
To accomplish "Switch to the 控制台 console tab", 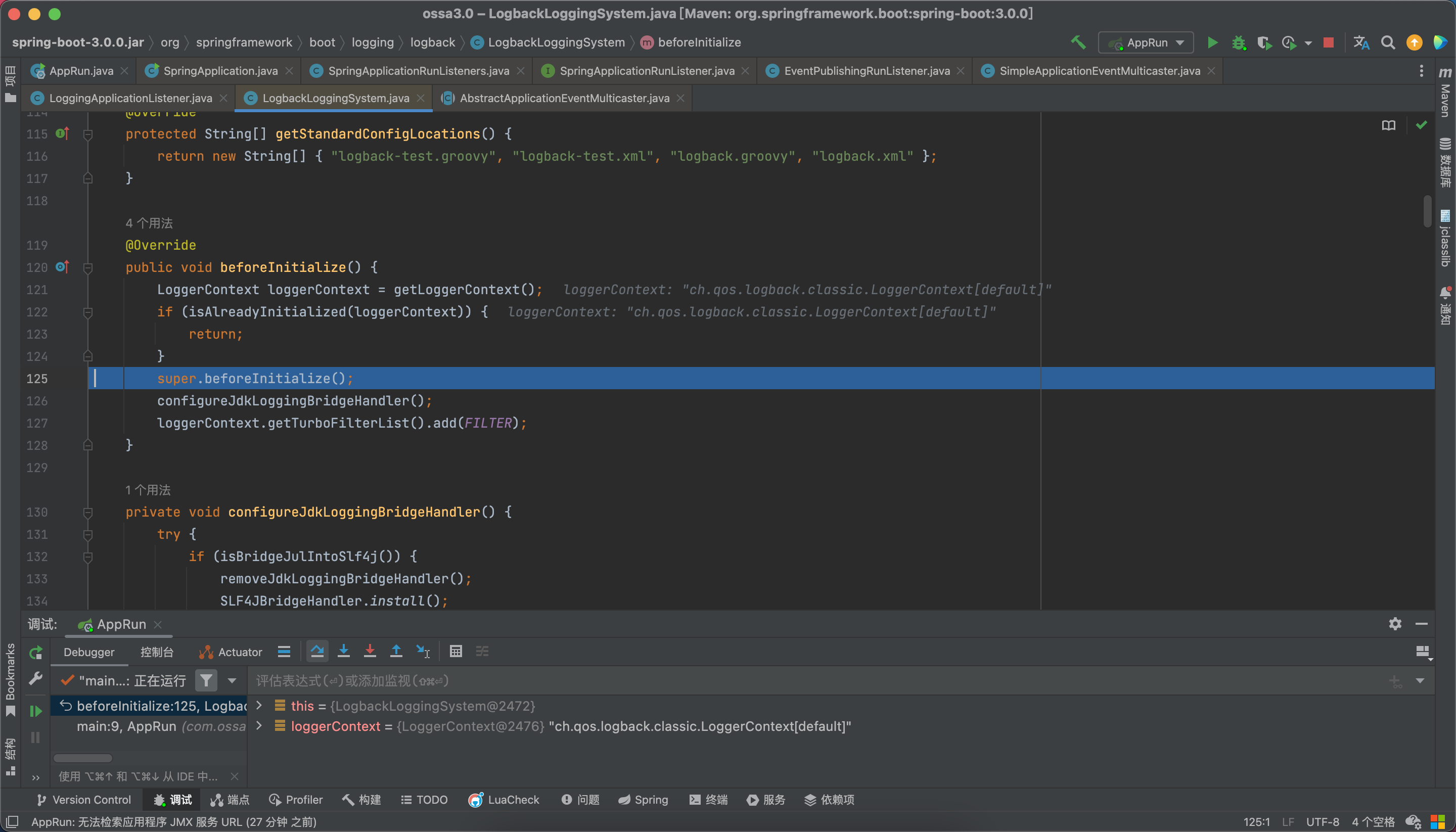I will click(x=157, y=652).
